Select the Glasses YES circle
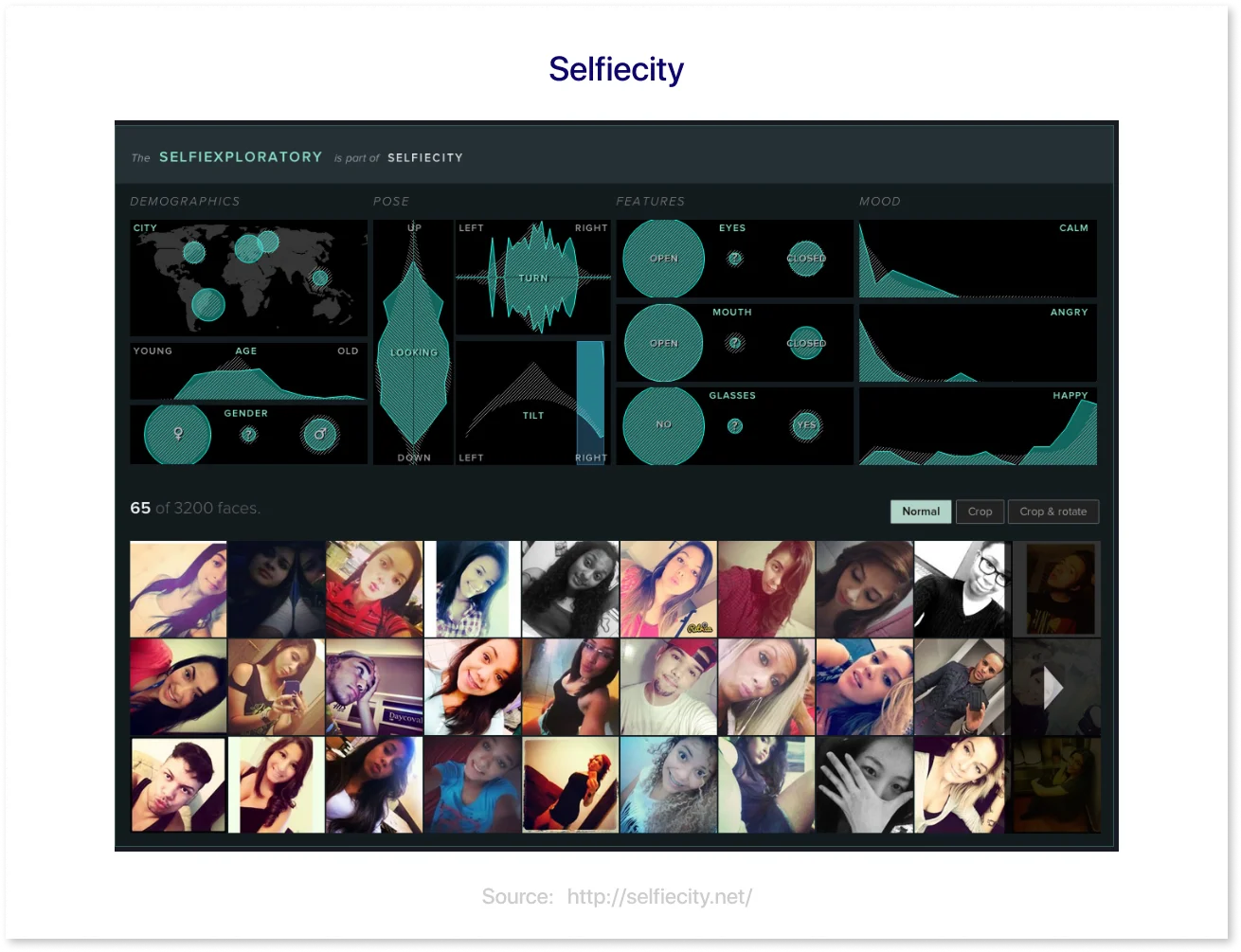Screen dimensions: 1241x952 point(806,425)
